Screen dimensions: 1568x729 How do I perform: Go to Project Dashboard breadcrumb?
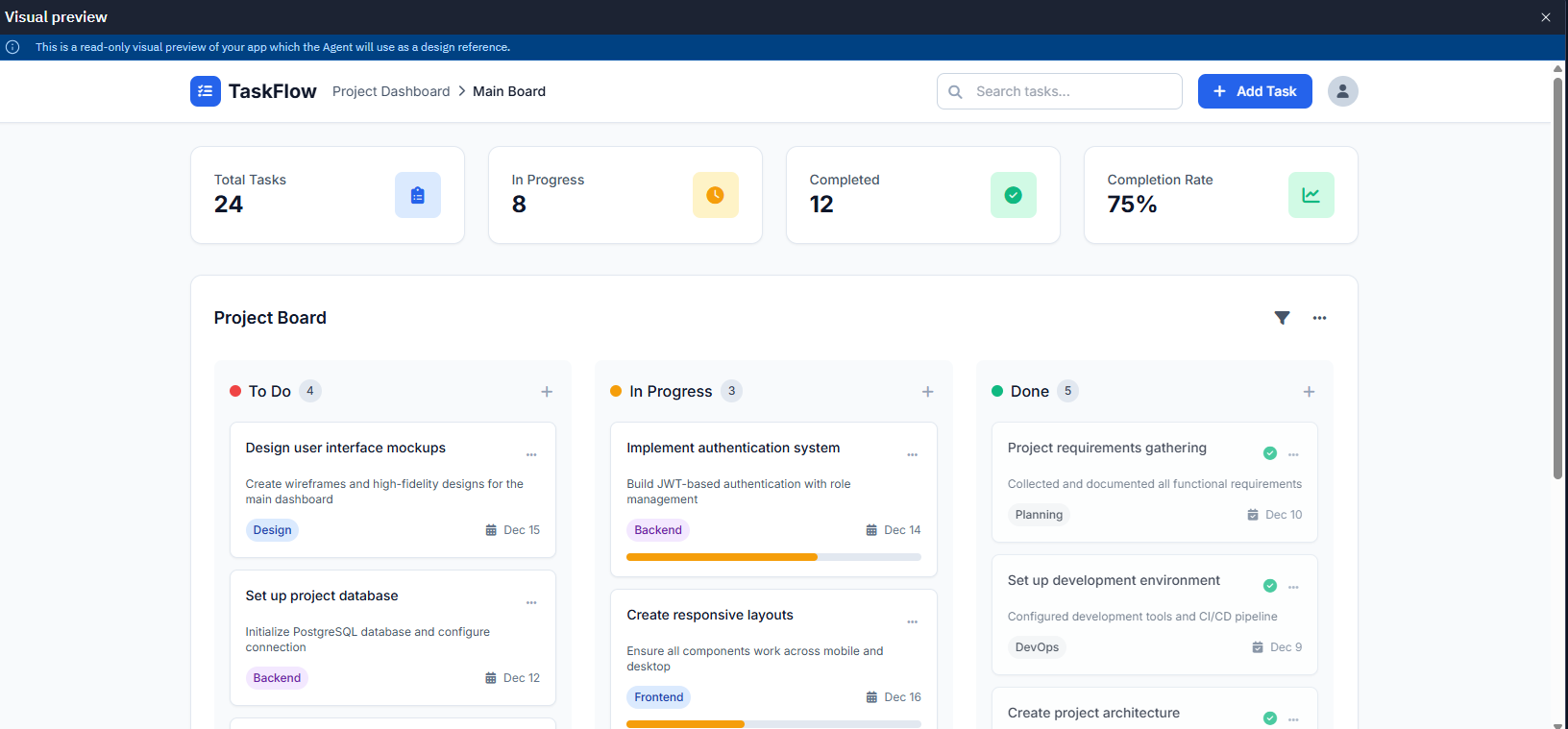click(x=391, y=91)
